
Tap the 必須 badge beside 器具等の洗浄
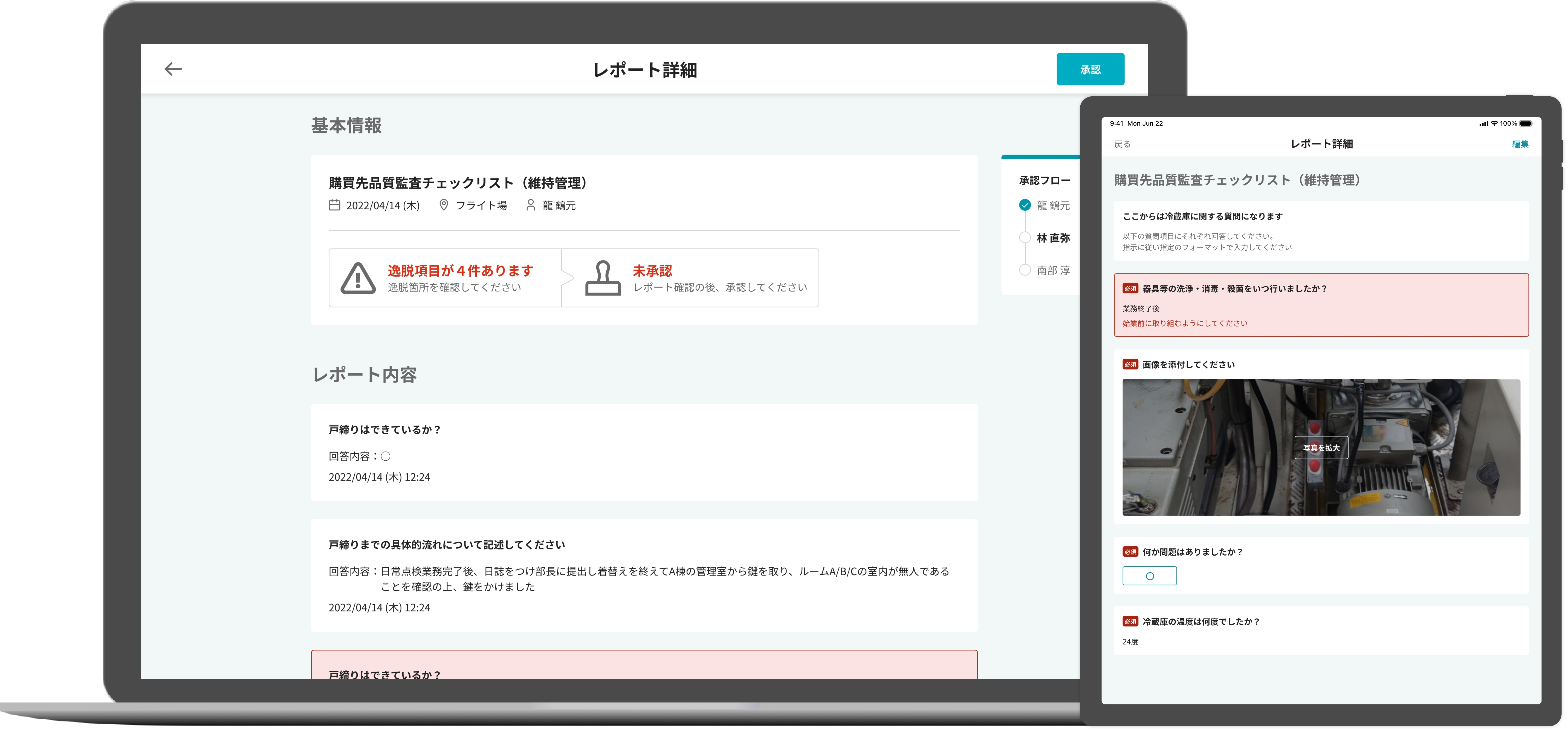point(1130,288)
